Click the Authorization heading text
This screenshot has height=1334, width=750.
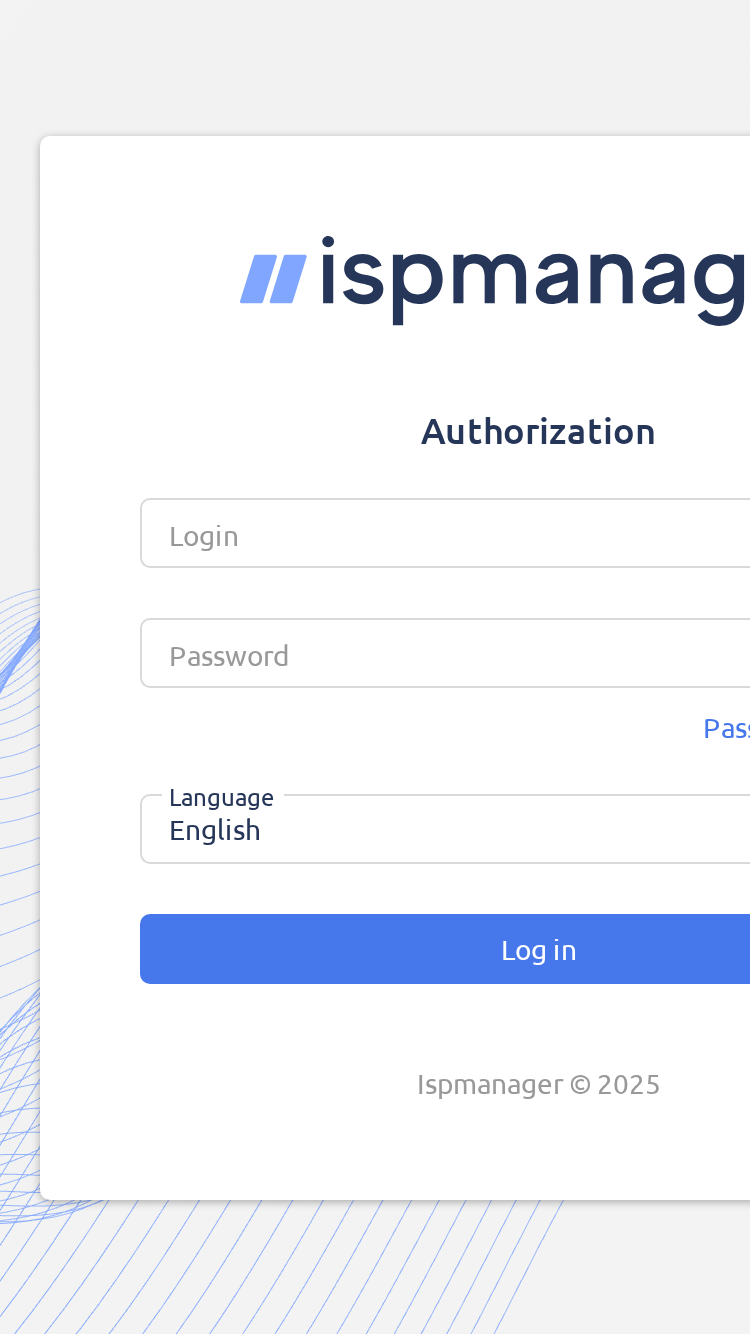click(538, 432)
